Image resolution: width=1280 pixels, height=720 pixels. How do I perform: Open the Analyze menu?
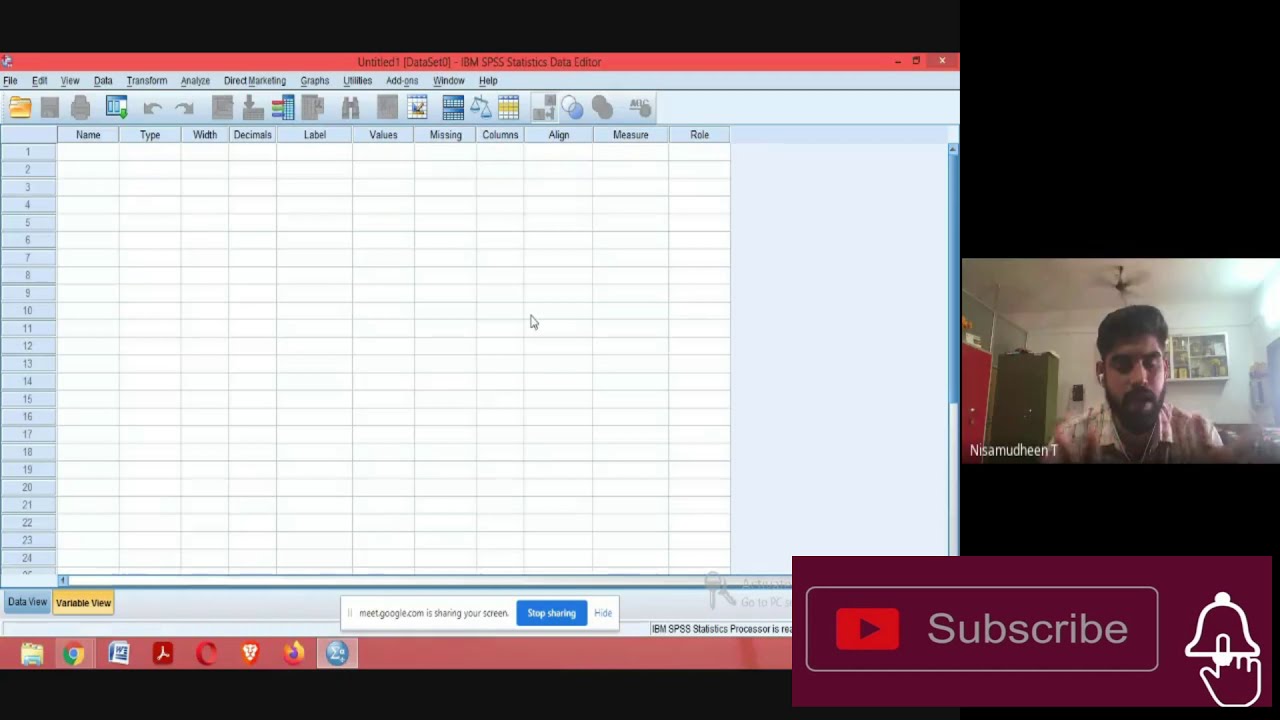point(195,81)
